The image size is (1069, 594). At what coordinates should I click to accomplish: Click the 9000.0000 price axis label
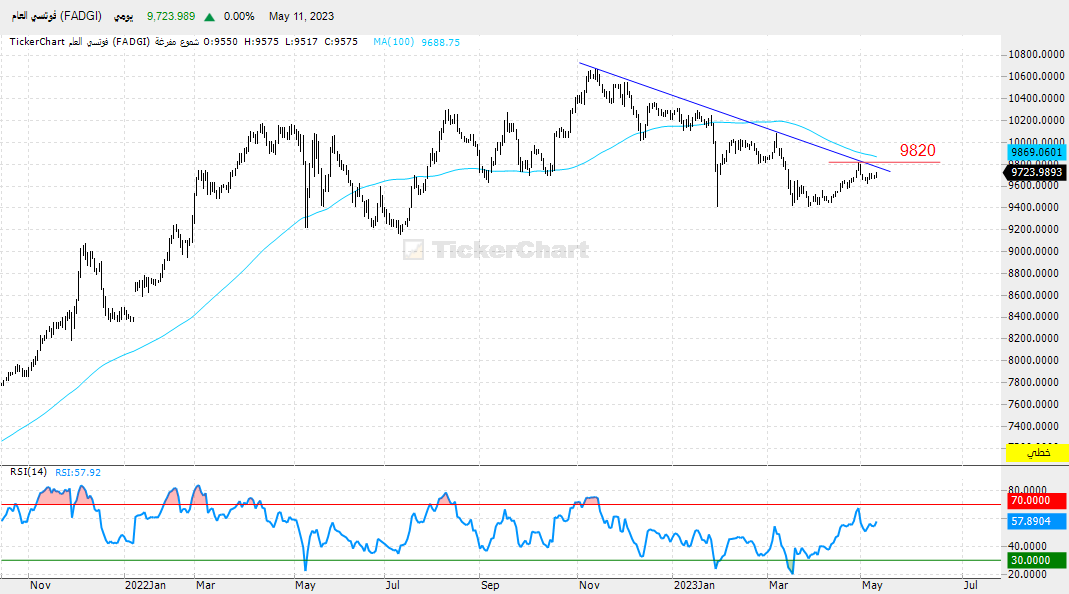[1036, 251]
